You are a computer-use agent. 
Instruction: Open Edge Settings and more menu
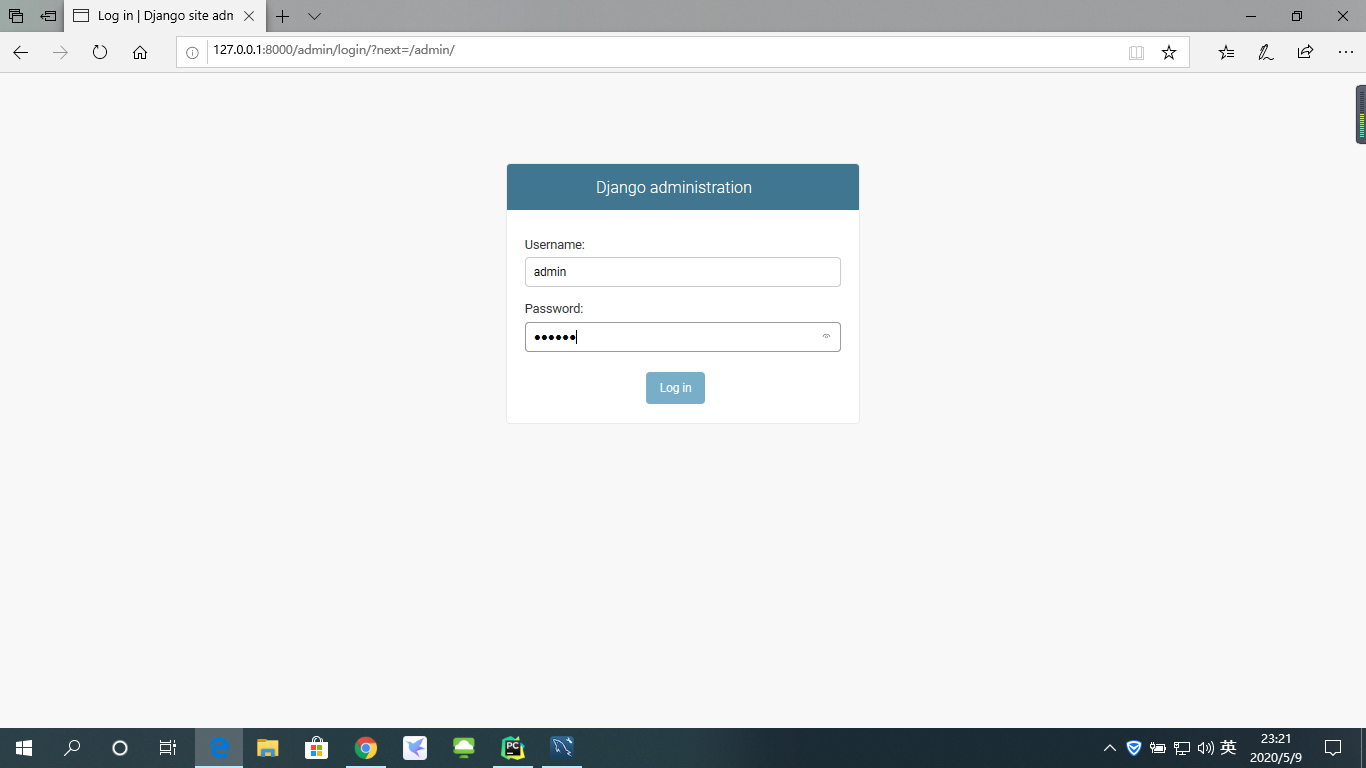coord(1345,52)
